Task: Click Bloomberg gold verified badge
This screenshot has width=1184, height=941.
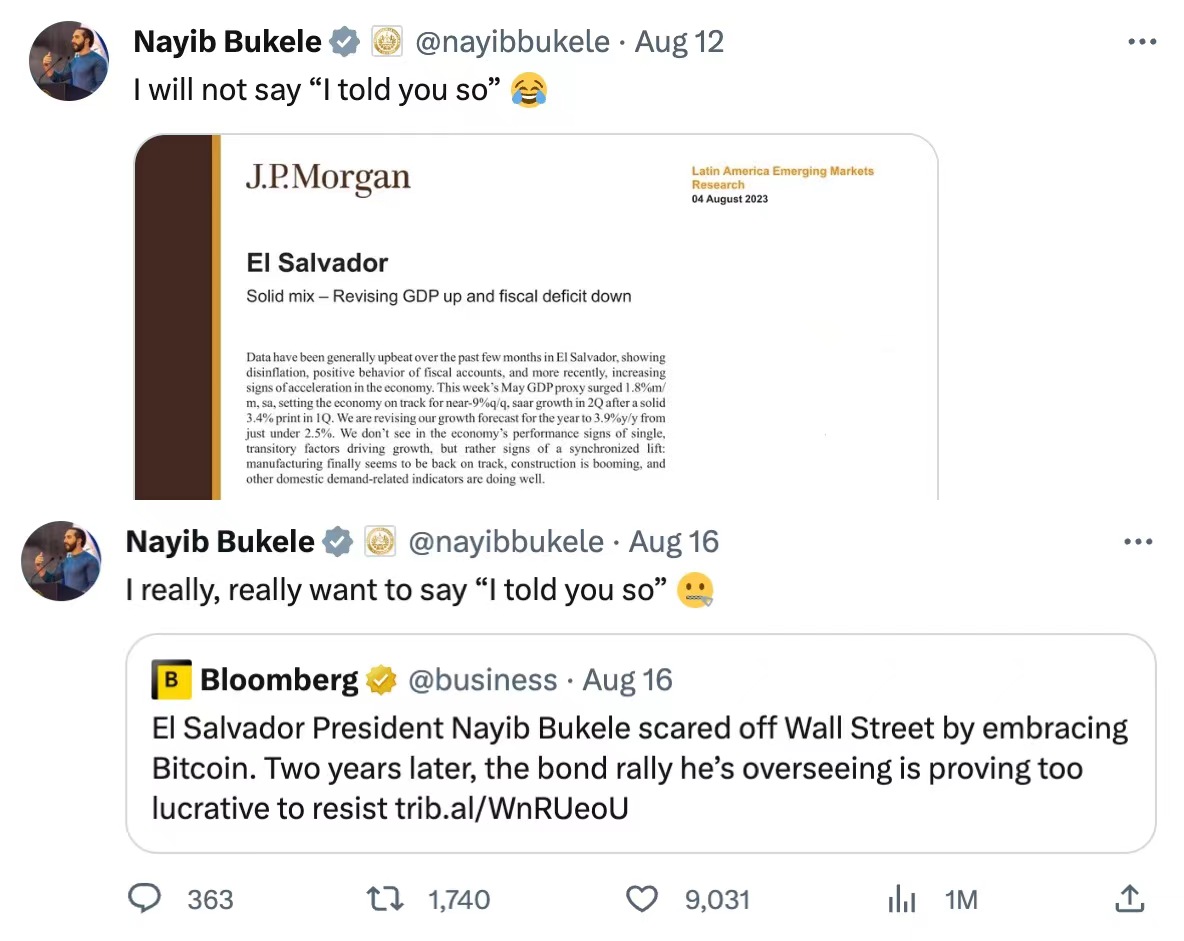Action: tap(380, 680)
